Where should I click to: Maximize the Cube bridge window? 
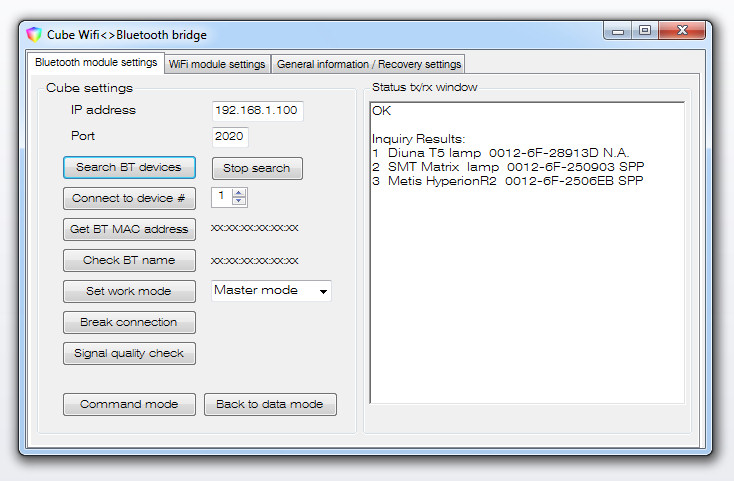coord(645,31)
